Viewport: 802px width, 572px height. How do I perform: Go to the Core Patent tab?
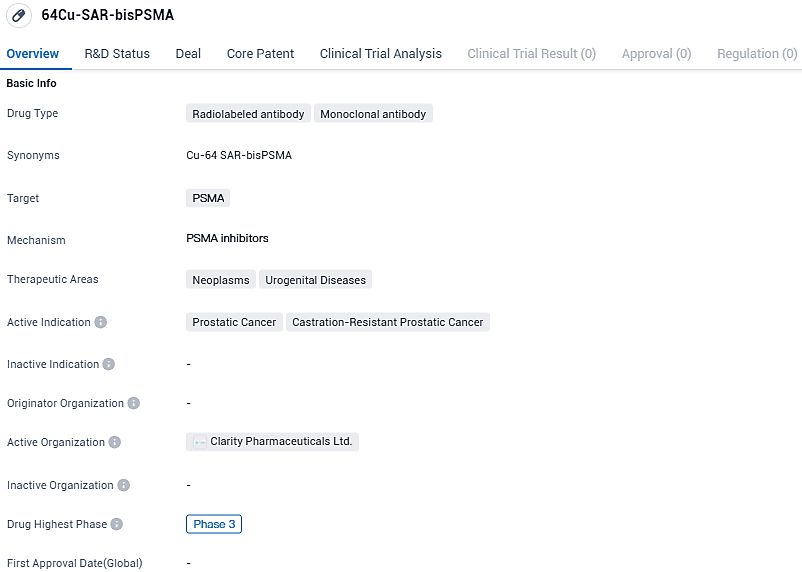point(260,54)
